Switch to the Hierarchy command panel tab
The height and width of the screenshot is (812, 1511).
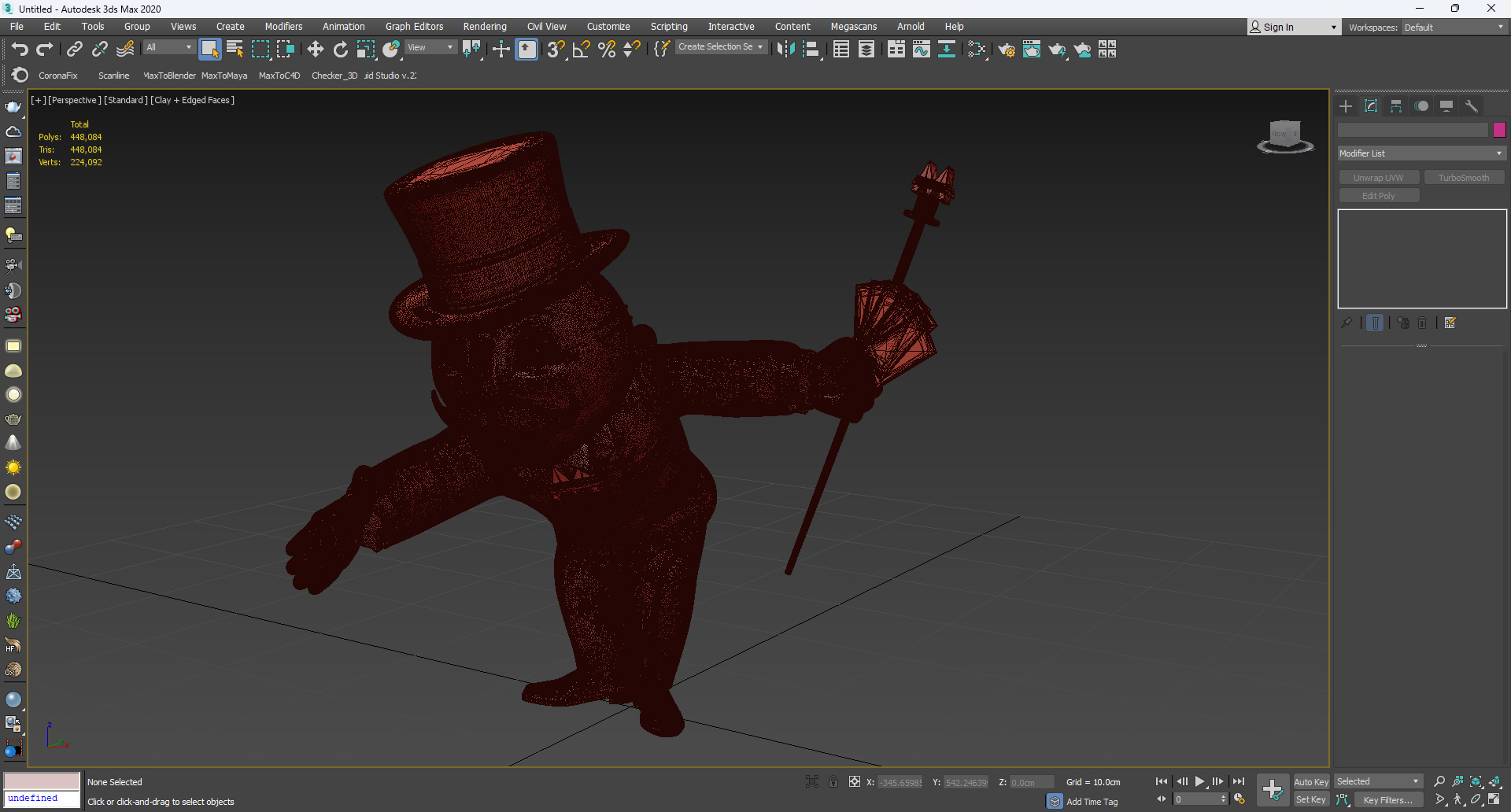pos(1396,106)
